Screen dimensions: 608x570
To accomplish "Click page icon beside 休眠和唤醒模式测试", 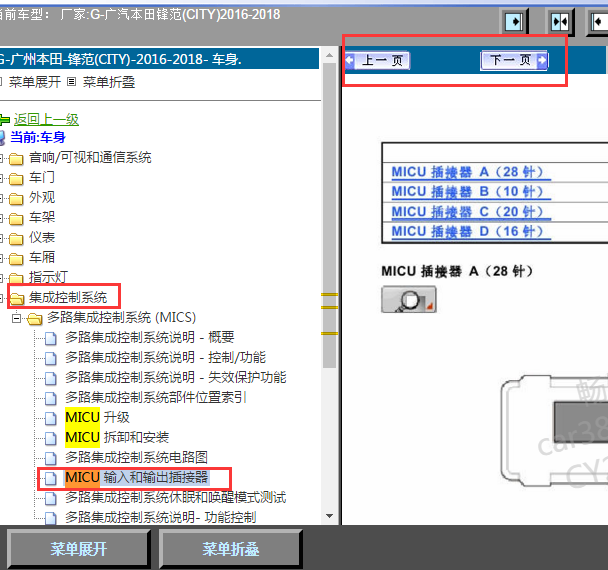I will coord(50,498).
